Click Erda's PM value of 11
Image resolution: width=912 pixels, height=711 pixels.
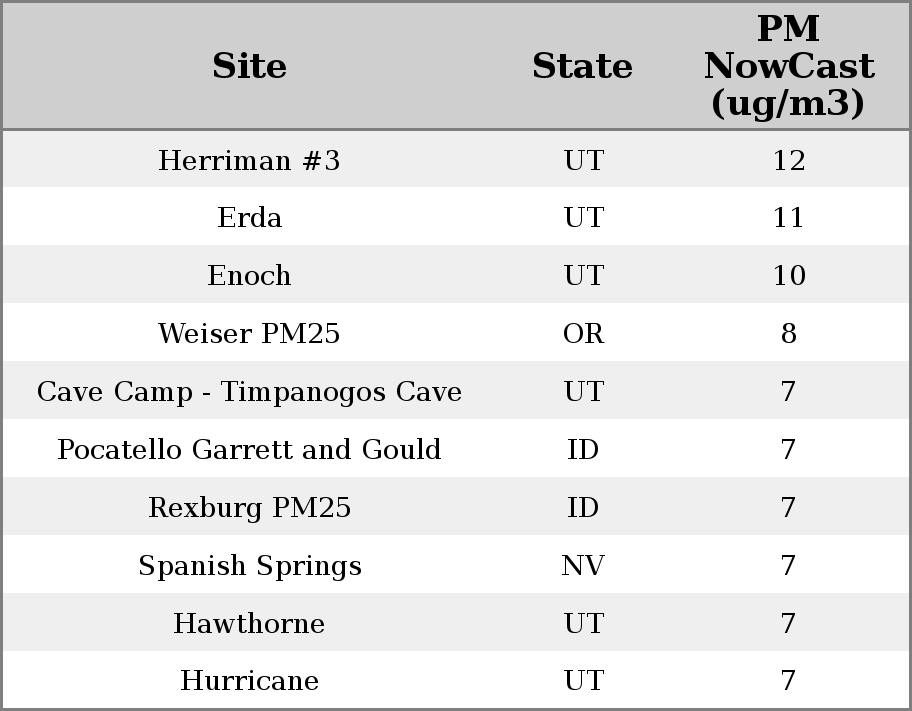[x=788, y=218]
